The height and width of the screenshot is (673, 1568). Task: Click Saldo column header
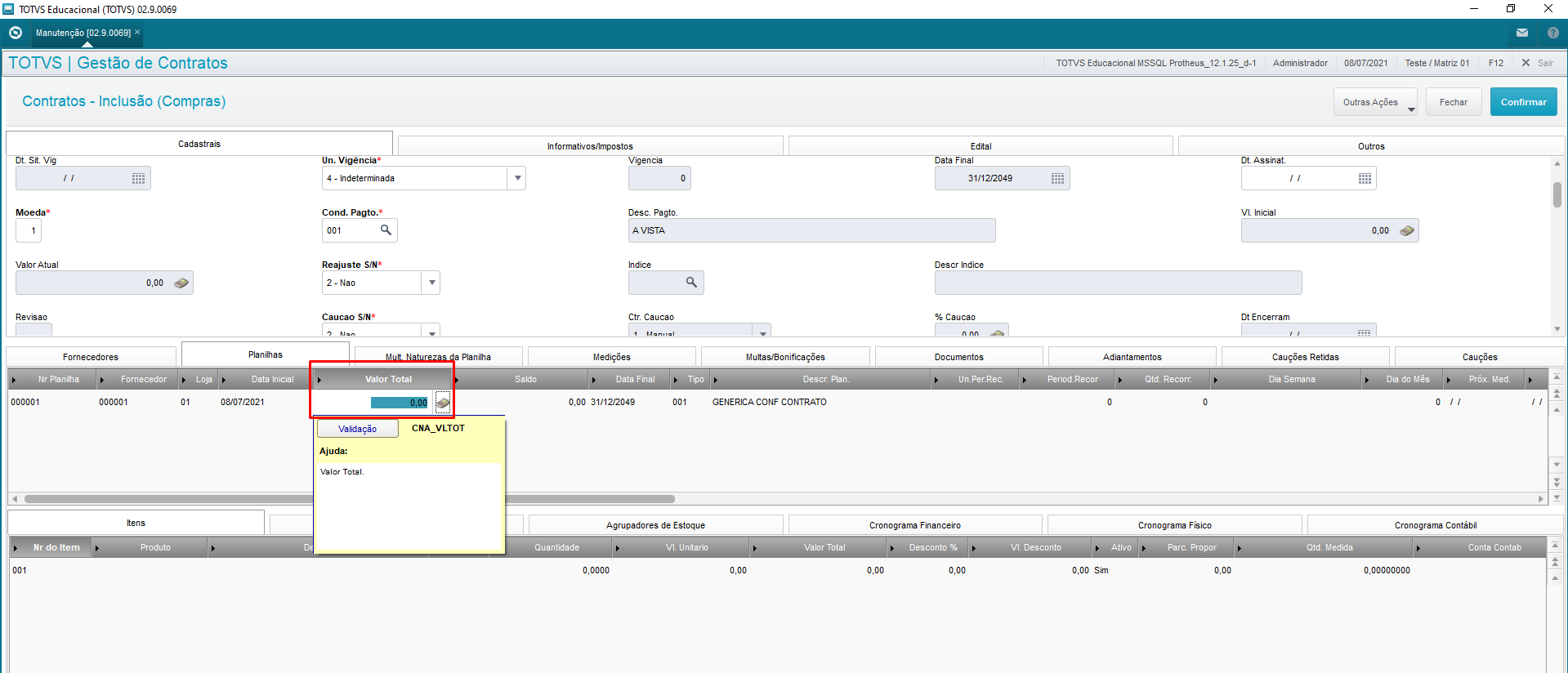coord(525,379)
